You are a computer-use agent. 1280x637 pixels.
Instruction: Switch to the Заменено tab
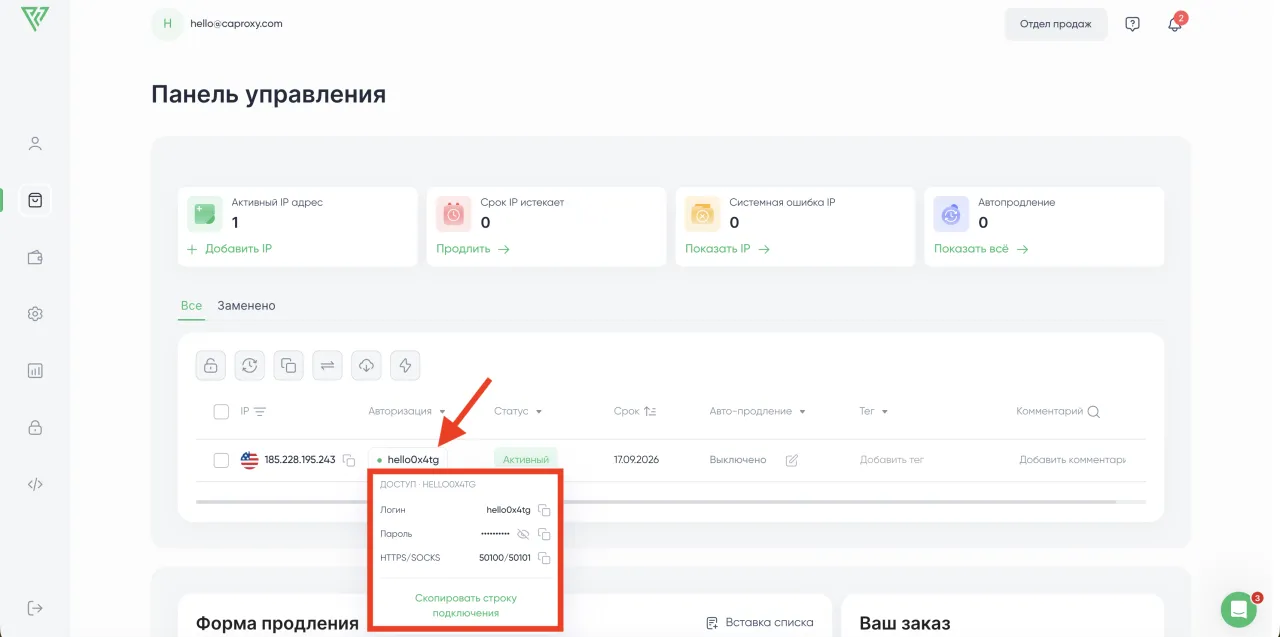246,305
